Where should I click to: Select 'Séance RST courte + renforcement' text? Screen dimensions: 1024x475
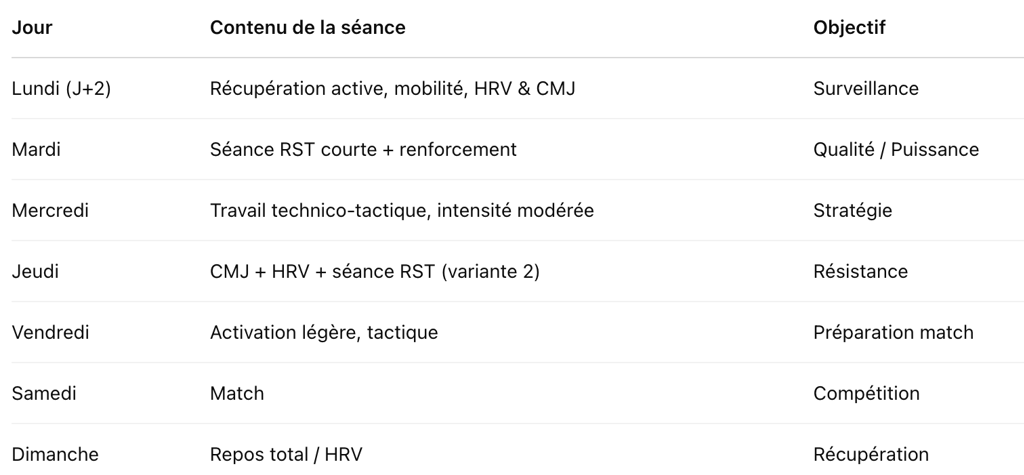point(363,150)
